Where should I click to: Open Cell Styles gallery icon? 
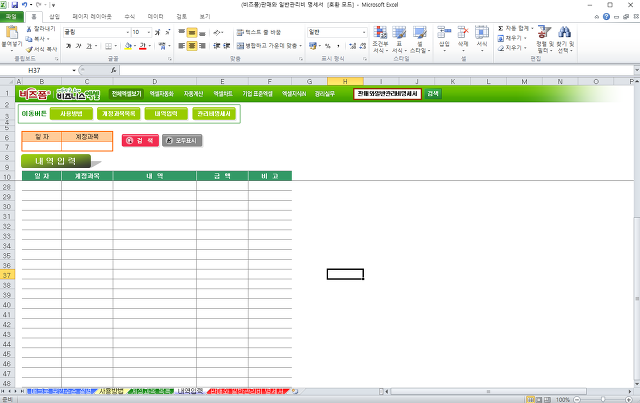(x=419, y=33)
